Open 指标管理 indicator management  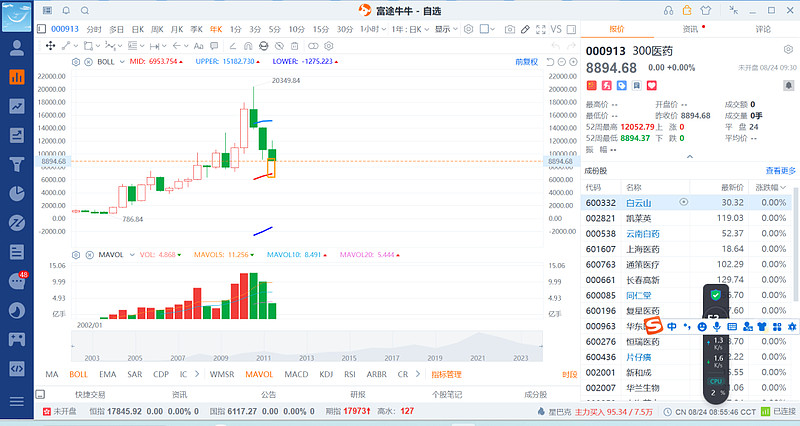point(446,374)
